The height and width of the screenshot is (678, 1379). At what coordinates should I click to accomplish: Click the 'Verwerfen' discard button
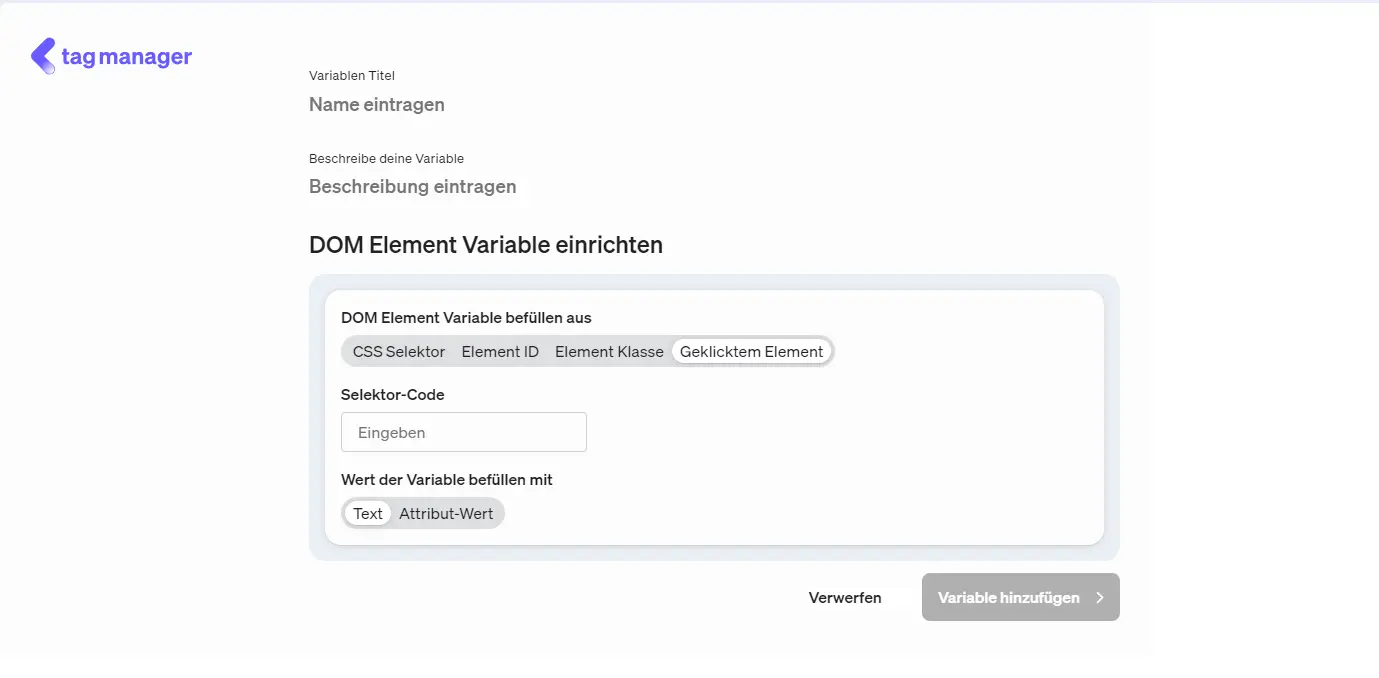tap(845, 597)
